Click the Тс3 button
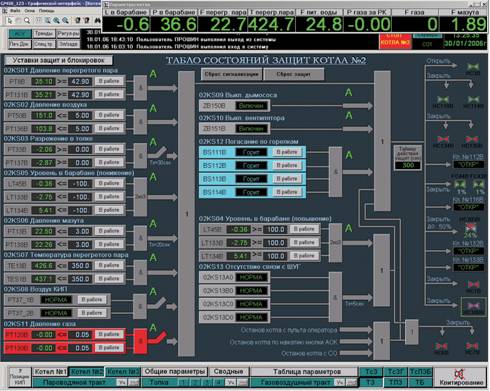The width and height of the screenshot is (490, 391). click(370, 371)
